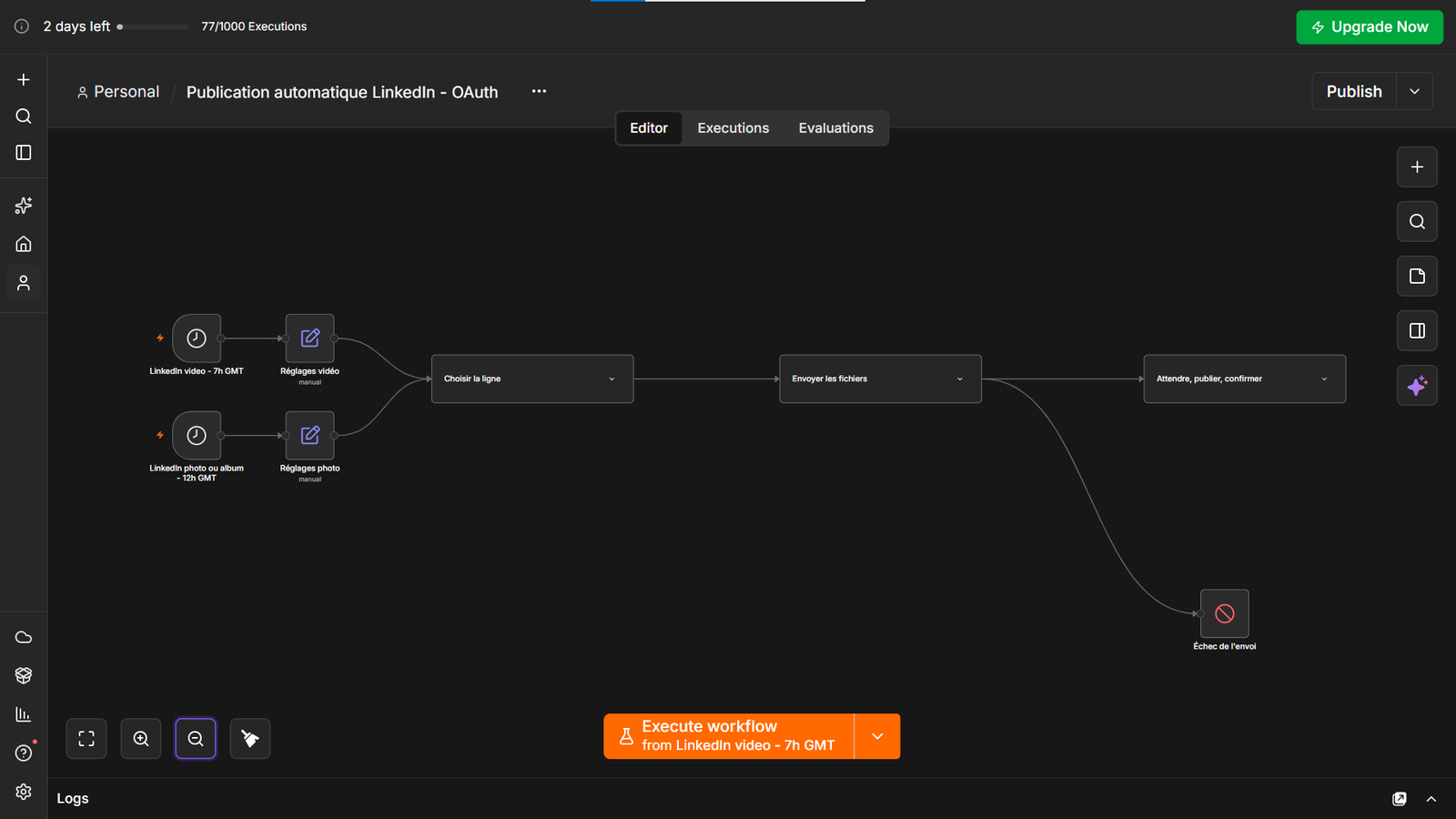Image resolution: width=1456 pixels, height=819 pixels.
Task: Click the Publish button
Action: coord(1354,91)
